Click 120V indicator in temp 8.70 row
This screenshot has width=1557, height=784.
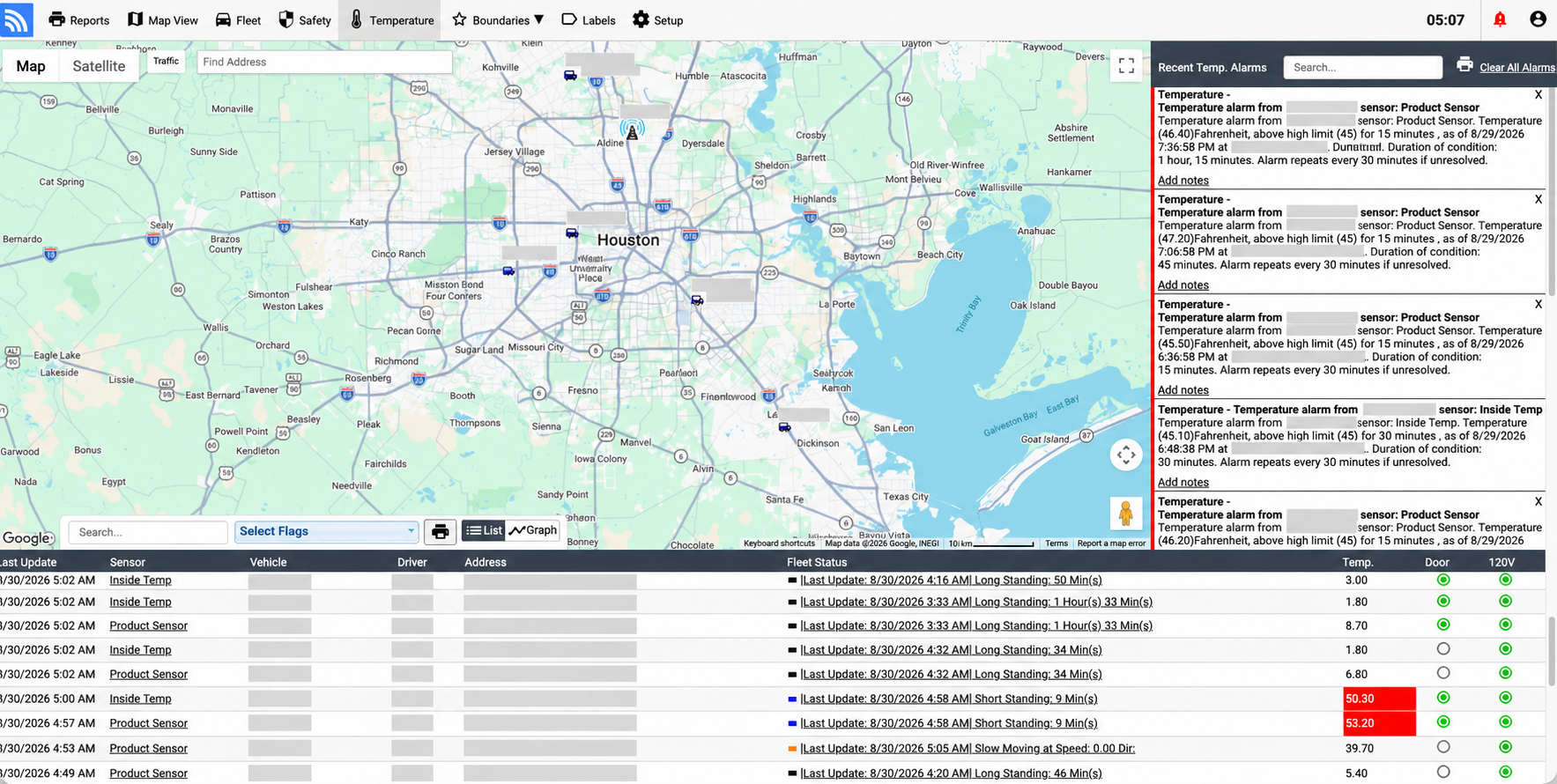coord(1505,625)
